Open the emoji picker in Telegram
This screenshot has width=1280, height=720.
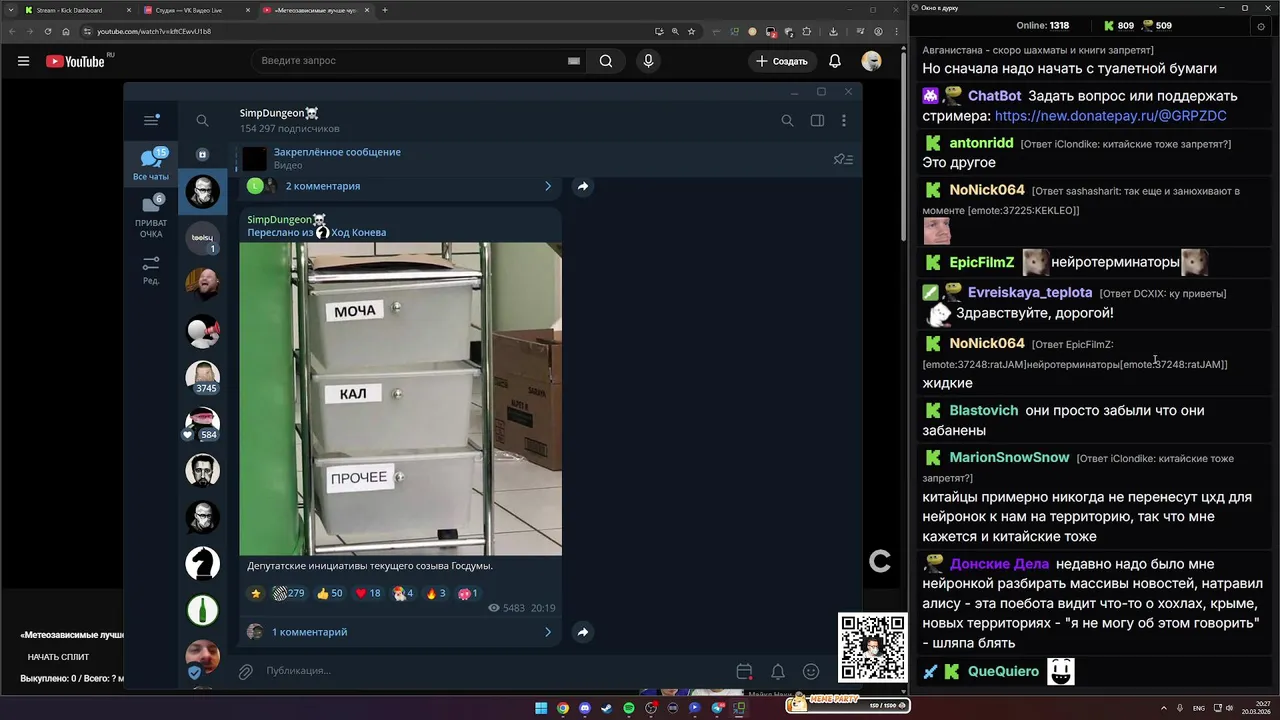click(811, 672)
